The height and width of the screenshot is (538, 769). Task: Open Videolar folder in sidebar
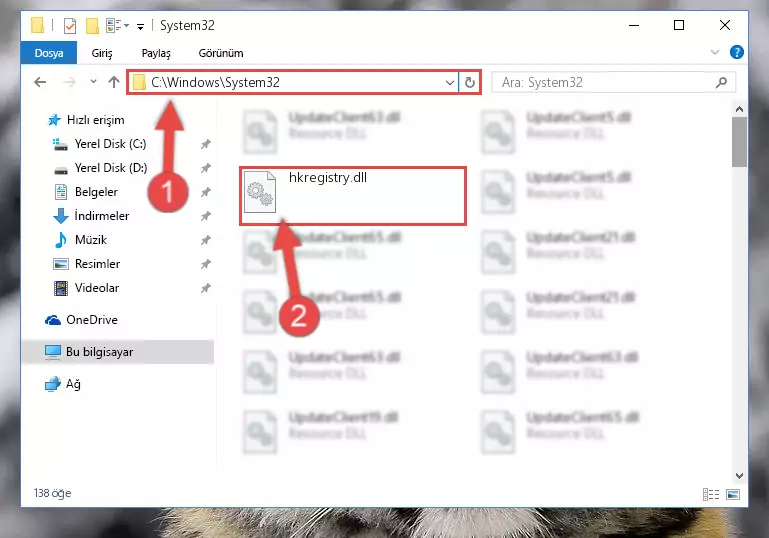pos(86,288)
